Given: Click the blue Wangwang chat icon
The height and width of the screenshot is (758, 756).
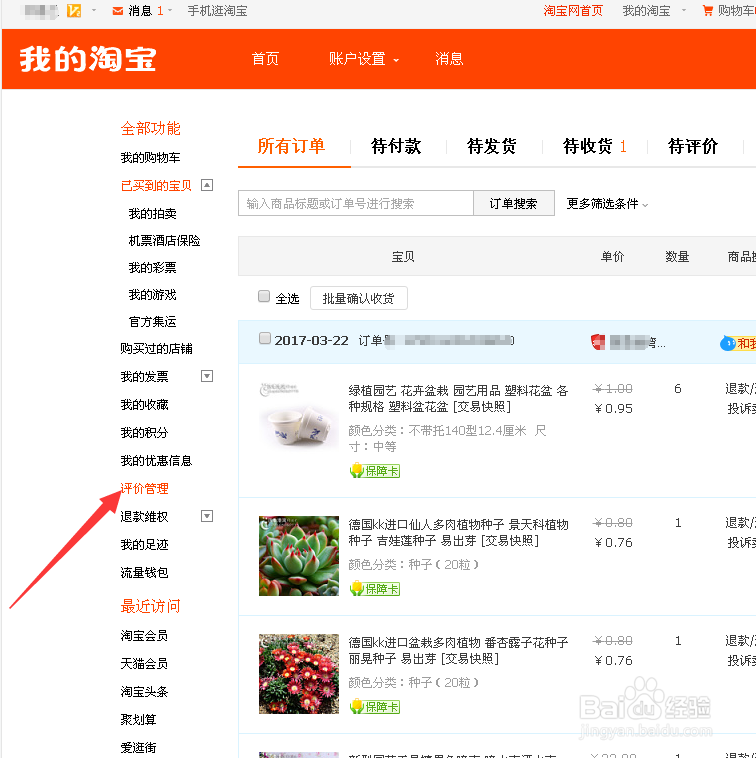Looking at the screenshot, I should [x=727, y=343].
